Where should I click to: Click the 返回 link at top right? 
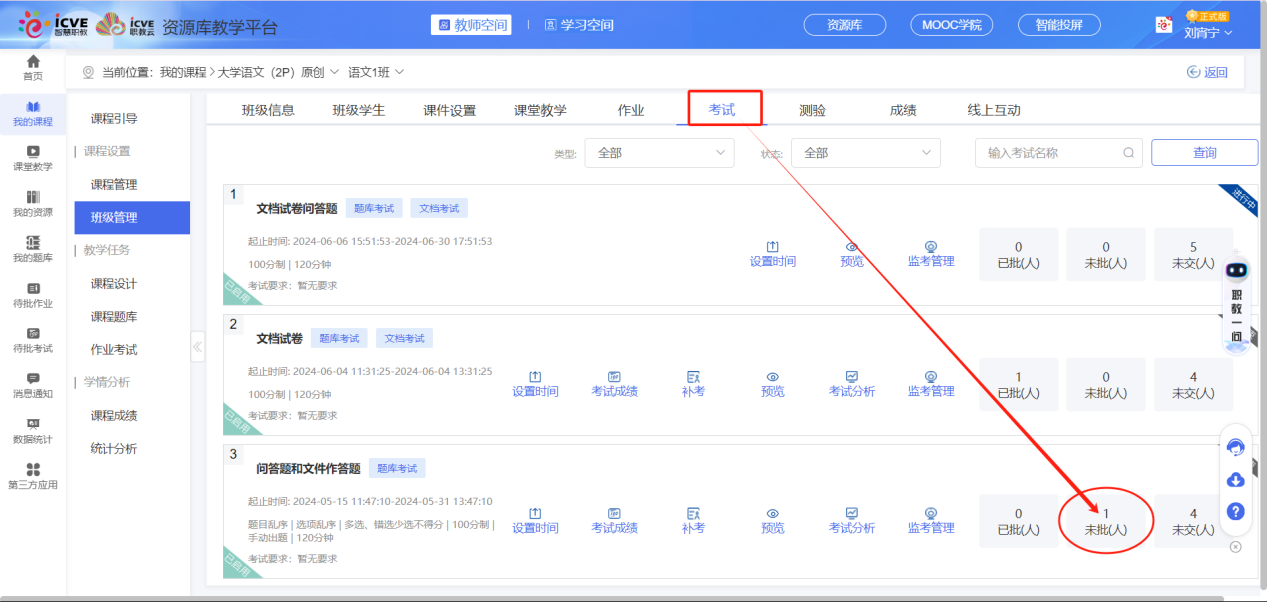(1206, 71)
